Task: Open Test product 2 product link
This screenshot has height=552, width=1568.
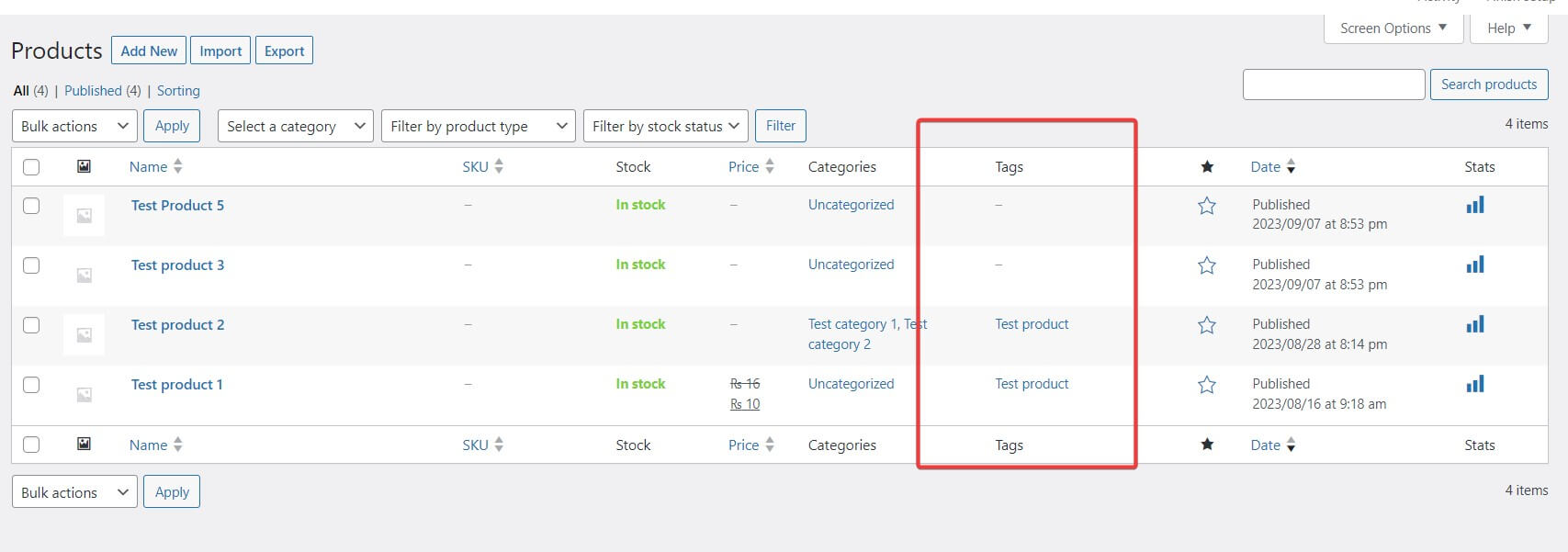Action: click(177, 325)
